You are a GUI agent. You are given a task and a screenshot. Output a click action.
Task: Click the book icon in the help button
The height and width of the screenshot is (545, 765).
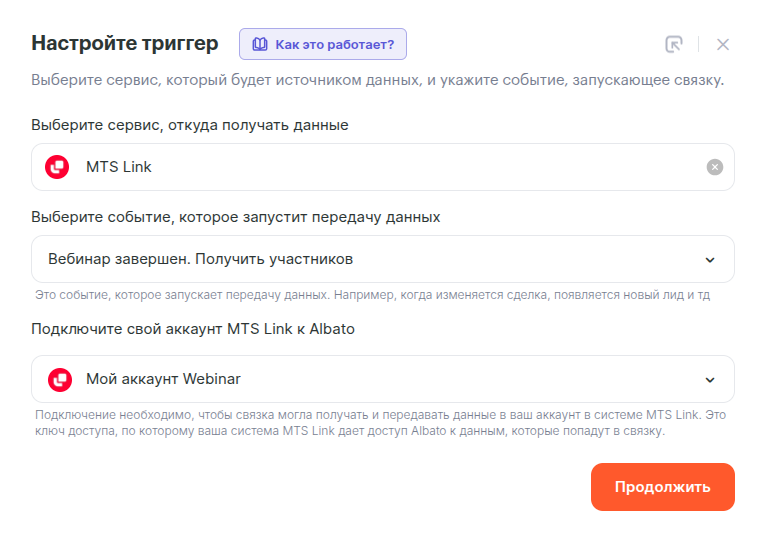260,44
